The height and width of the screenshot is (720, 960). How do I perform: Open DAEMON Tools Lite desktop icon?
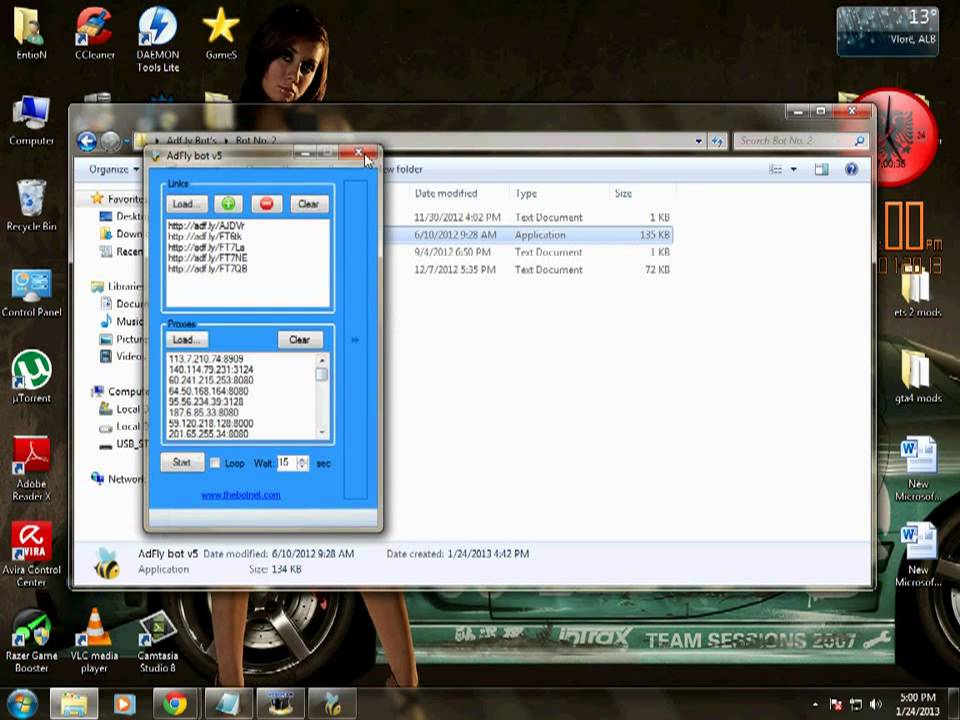158,39
